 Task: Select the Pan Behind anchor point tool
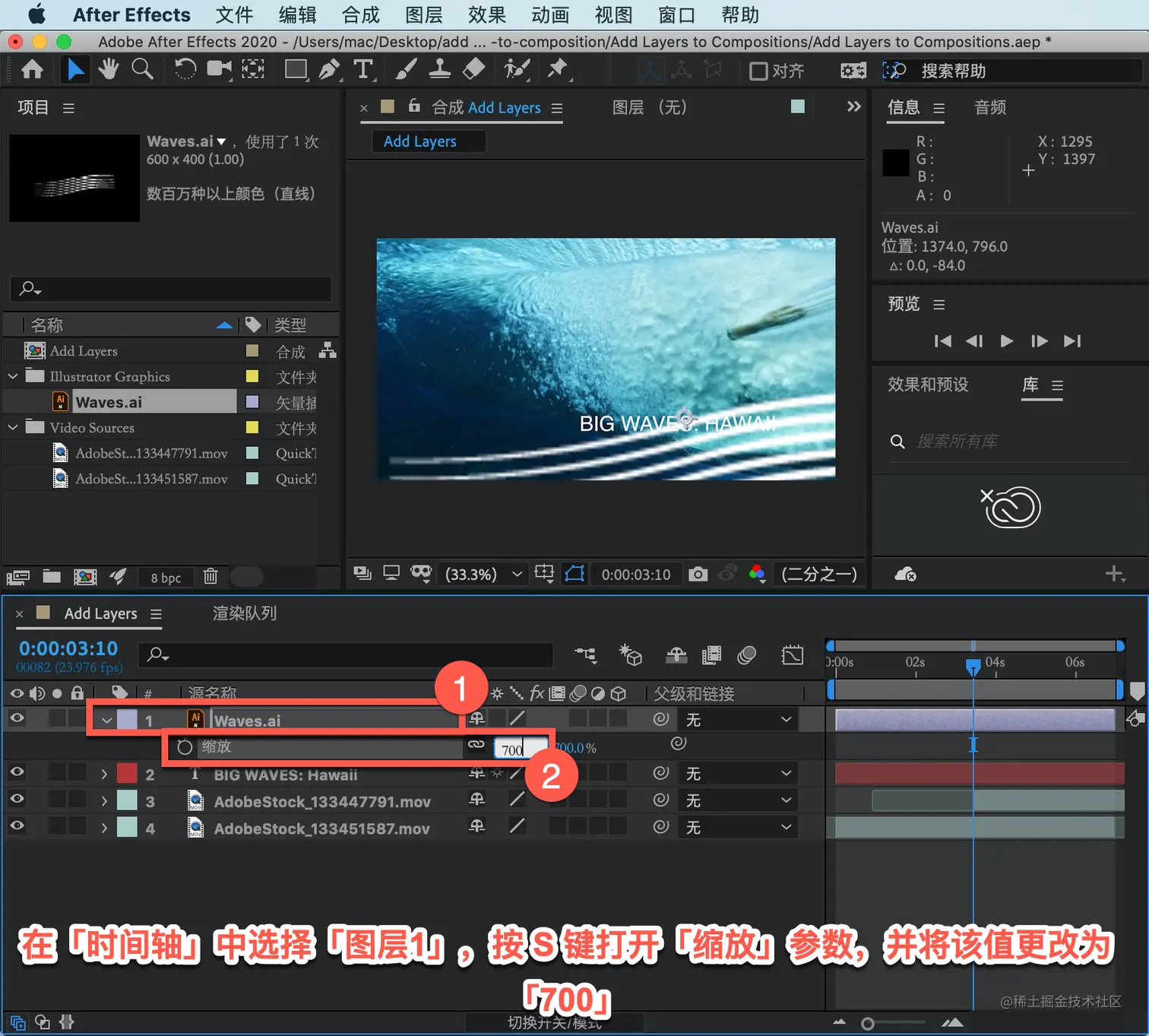[253, 70]
